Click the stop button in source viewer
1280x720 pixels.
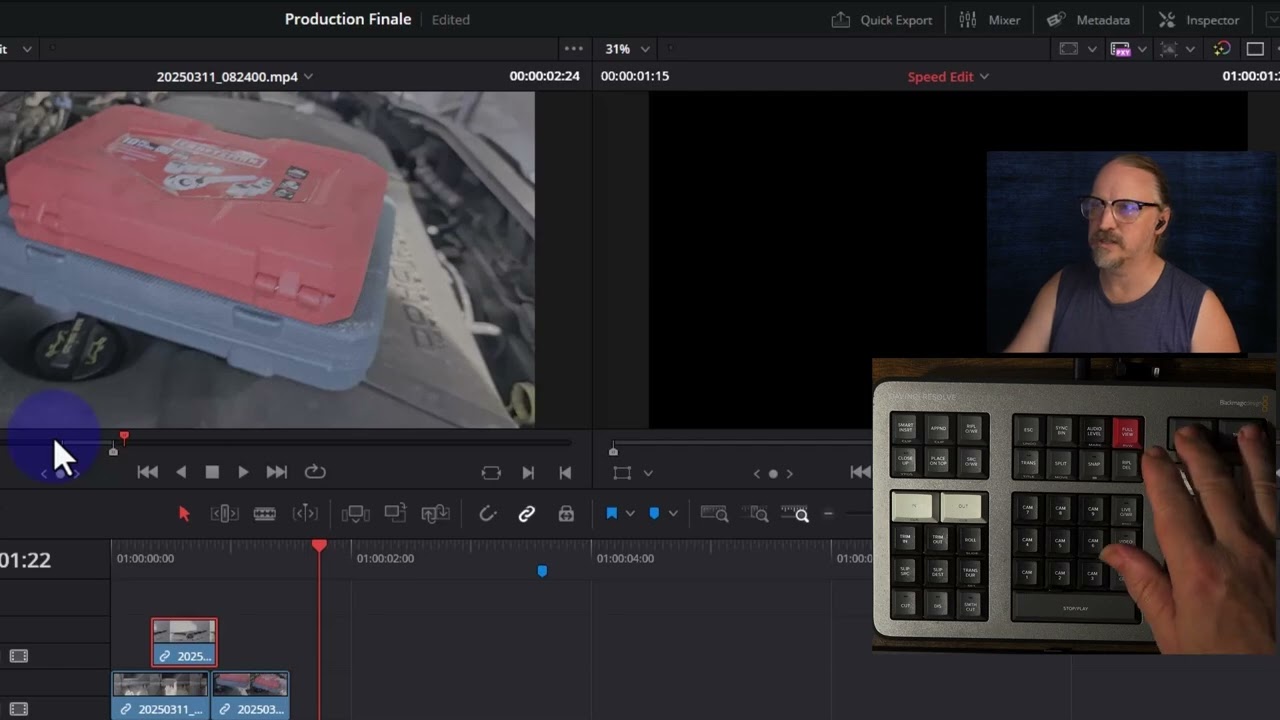212,472
